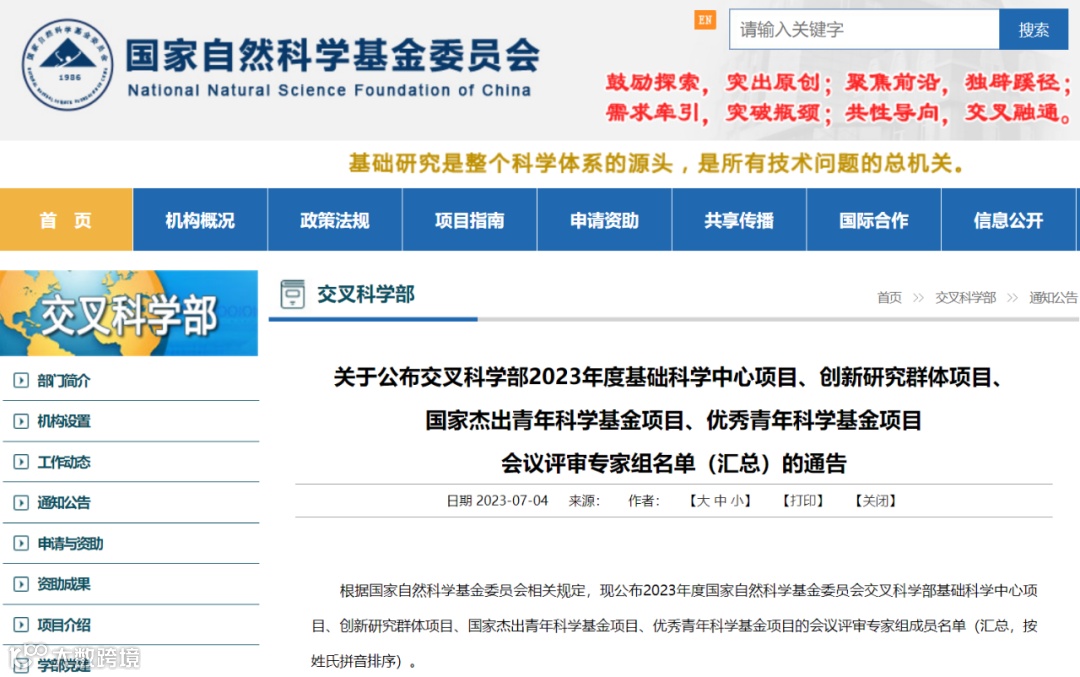Click the 国家自然科学基金委员会 site title
Screen dimensions: 1080x677
tap(333, 55)
